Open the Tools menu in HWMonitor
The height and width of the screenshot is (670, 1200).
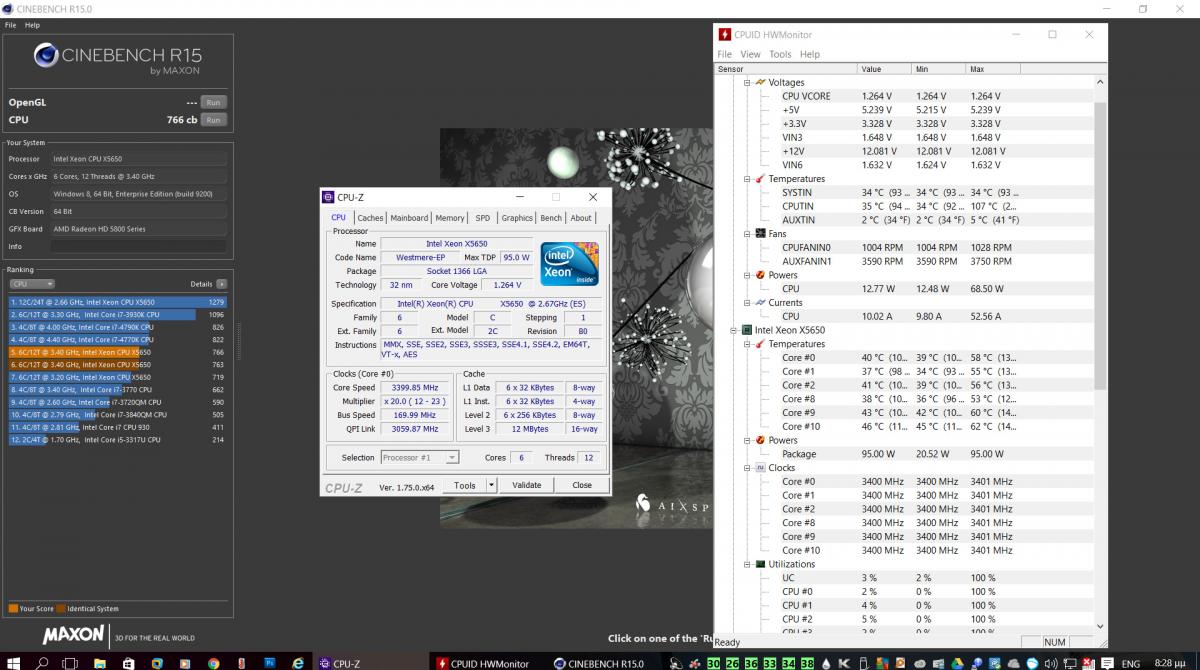tap(780, 54)
